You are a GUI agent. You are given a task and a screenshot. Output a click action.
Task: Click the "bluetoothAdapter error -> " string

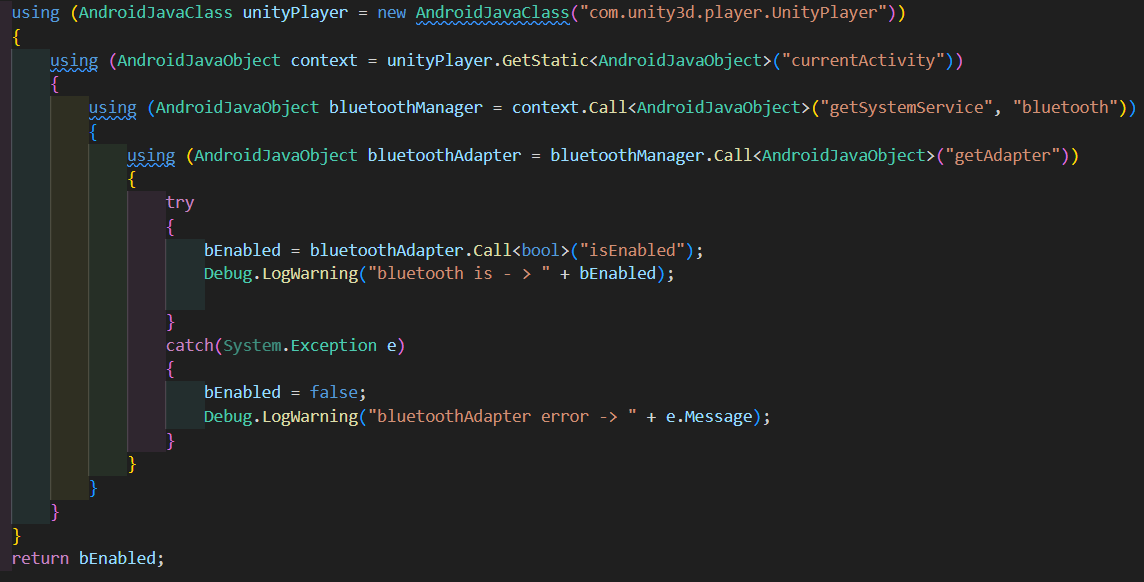click(x=503, y=416)
